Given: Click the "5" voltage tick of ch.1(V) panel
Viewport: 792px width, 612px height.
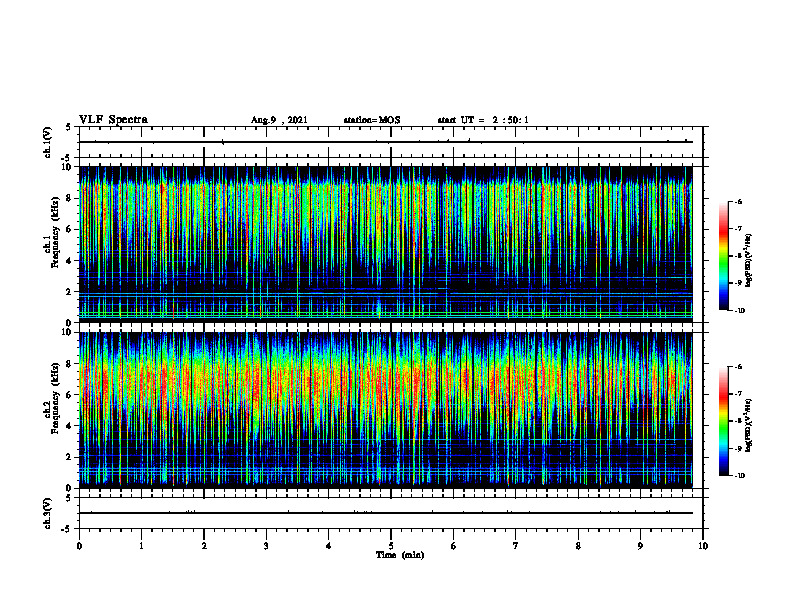Looking at the screenshot, I should 69,127.
